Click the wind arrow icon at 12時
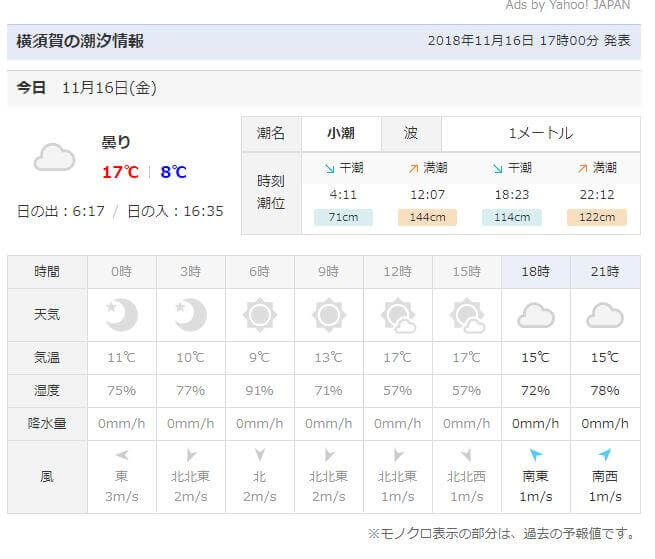The width and height of the screenshot is (655, 559). 398,455
